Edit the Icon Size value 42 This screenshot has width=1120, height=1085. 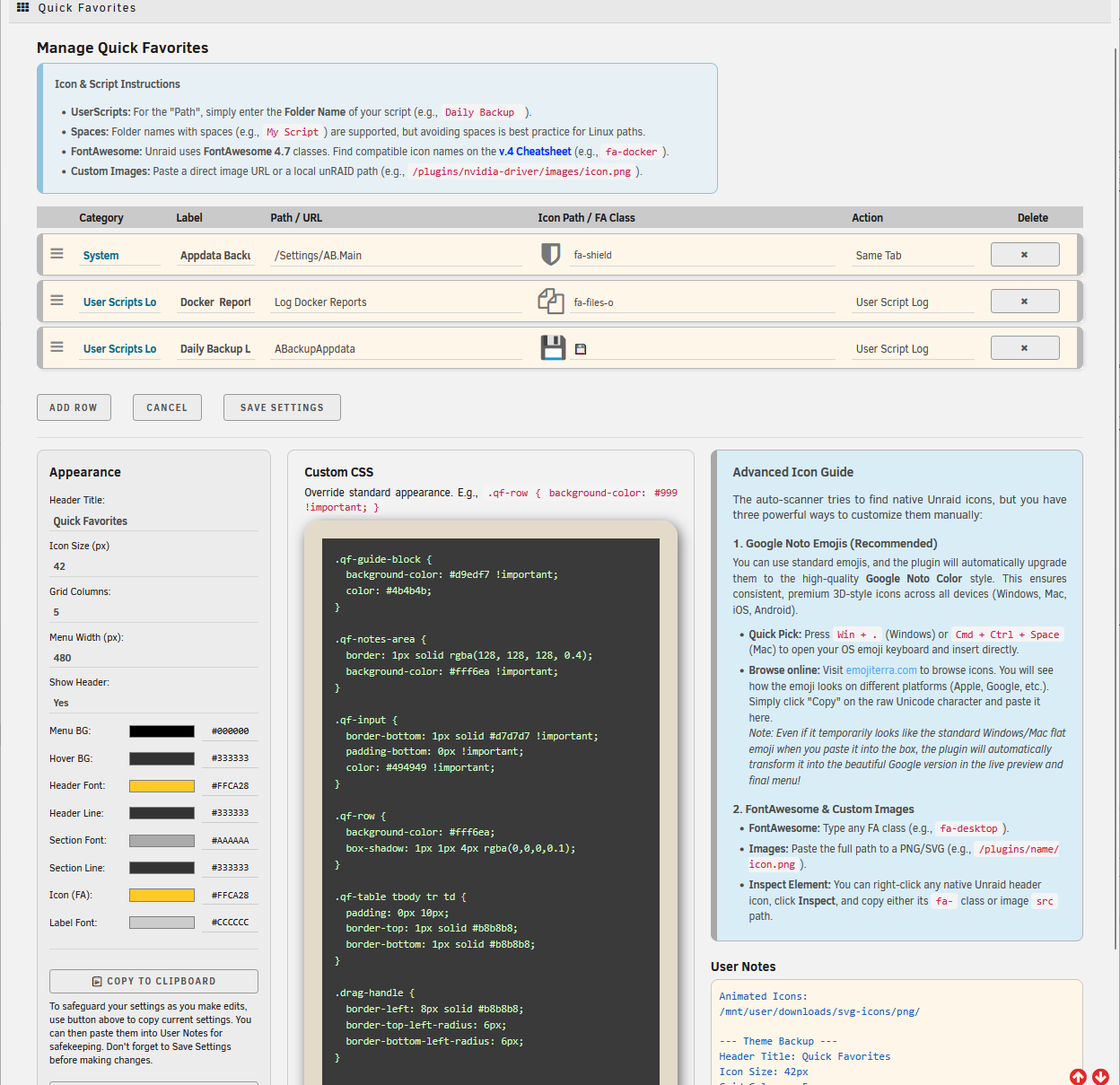153,566
